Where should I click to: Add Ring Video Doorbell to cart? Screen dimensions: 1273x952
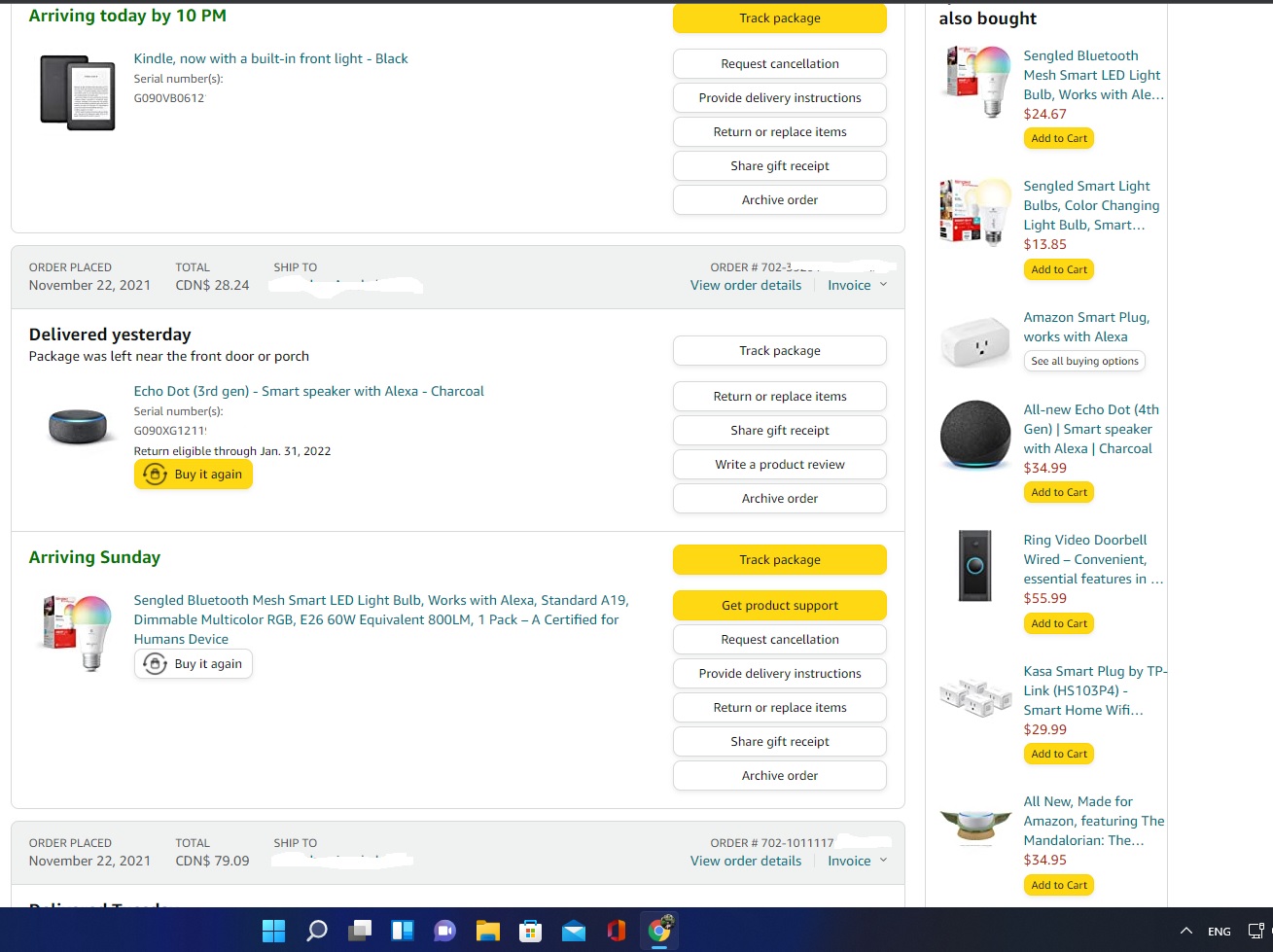[1059, 623]
